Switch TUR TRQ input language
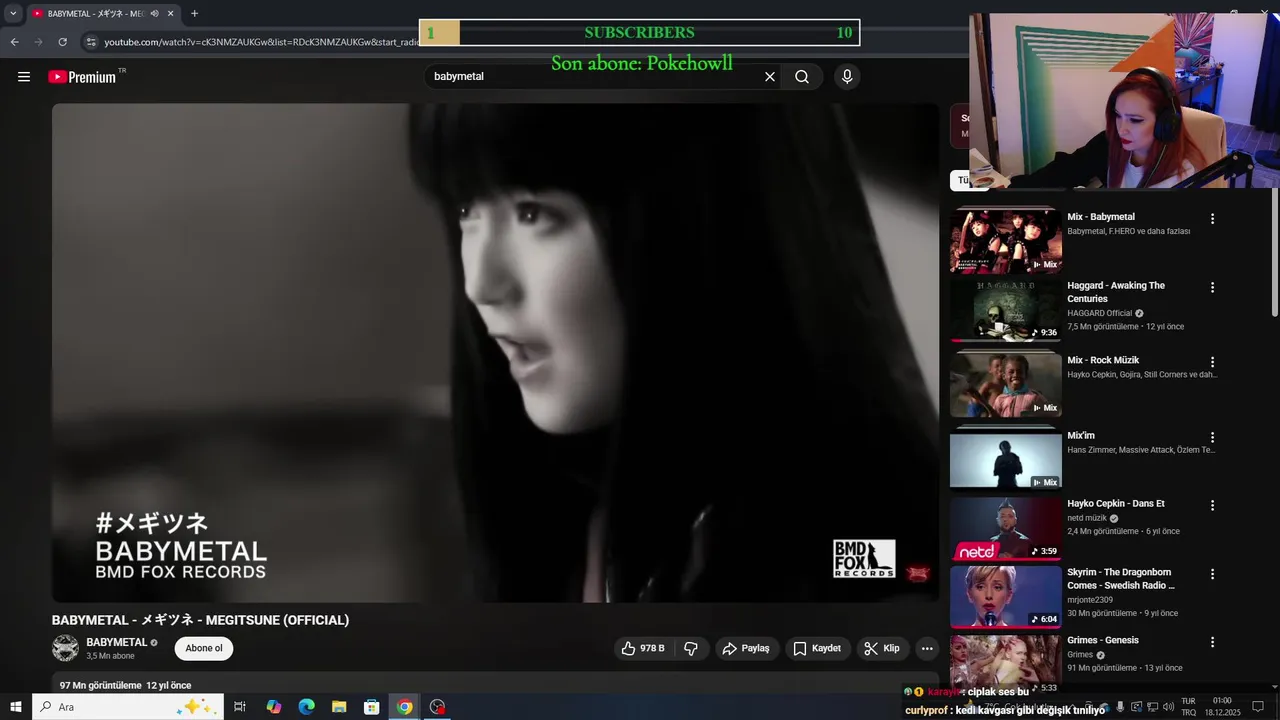Screen dimensions: 1280x720 (1189, 707)
